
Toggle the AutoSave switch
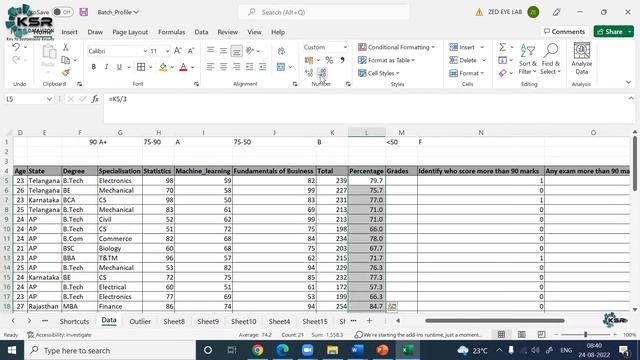tap(62, 12)
